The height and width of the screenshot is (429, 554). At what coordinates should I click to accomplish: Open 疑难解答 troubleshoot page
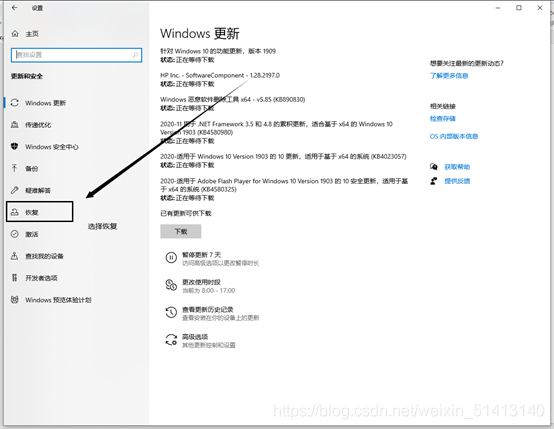coord(38,190)
